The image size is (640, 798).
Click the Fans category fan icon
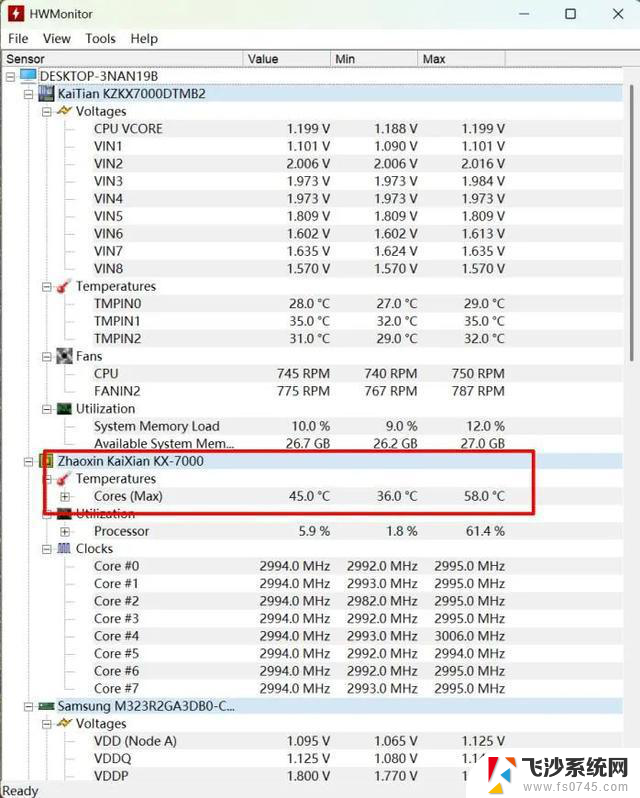coord(64,356)
